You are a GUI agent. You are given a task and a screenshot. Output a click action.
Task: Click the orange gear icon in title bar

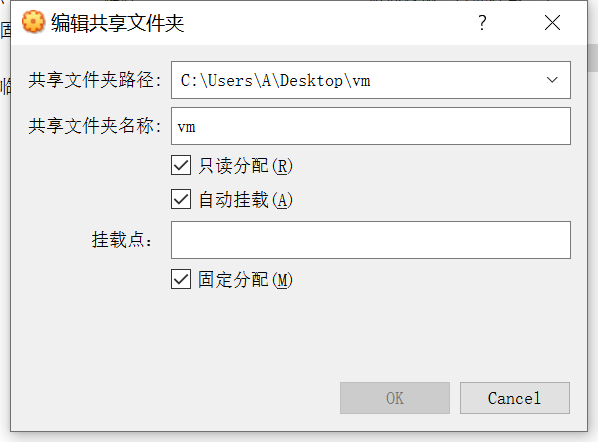pos(33,22)
